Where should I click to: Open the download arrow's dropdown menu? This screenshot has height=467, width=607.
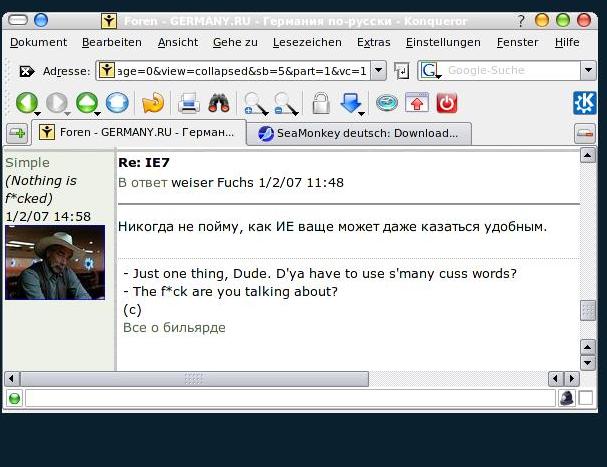coord(361,113)
